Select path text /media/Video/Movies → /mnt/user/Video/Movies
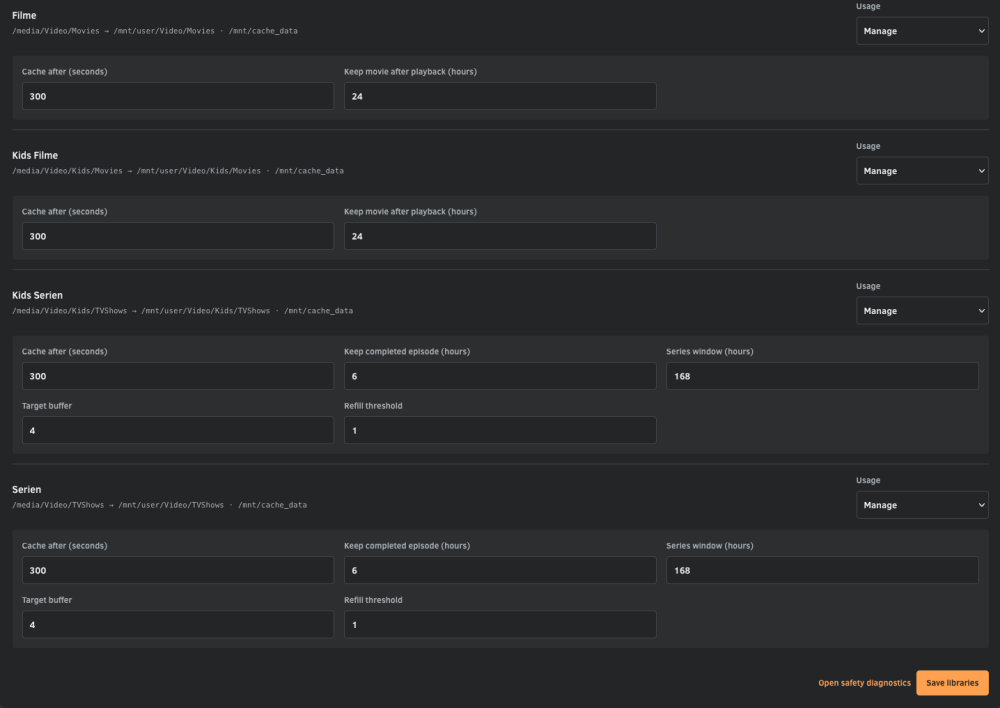The width and height of the screenshot is (1000, 708). pyautogui.click(x=114, y=31)
